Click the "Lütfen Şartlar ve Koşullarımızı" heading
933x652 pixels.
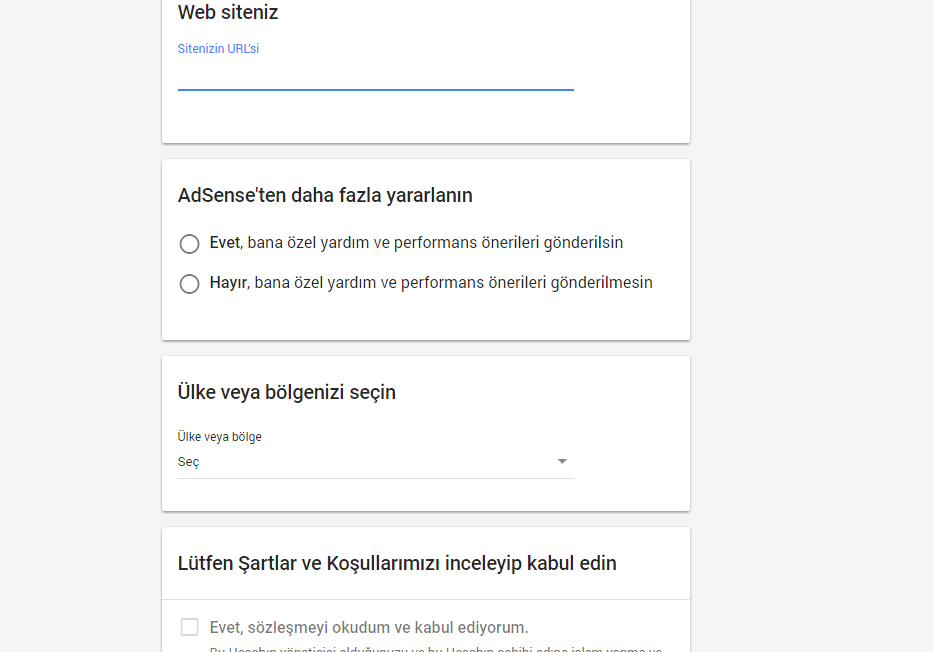tap(397, 564)
